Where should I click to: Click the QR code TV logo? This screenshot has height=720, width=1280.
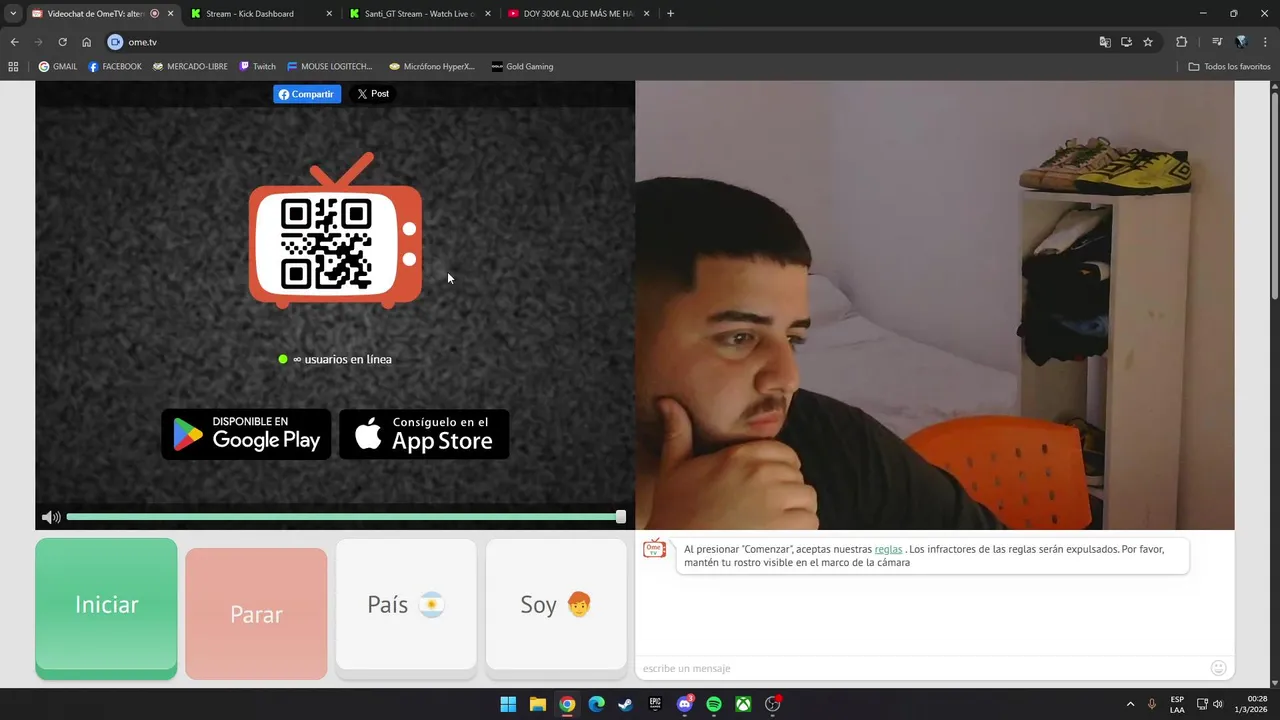(x=335, y=230)
